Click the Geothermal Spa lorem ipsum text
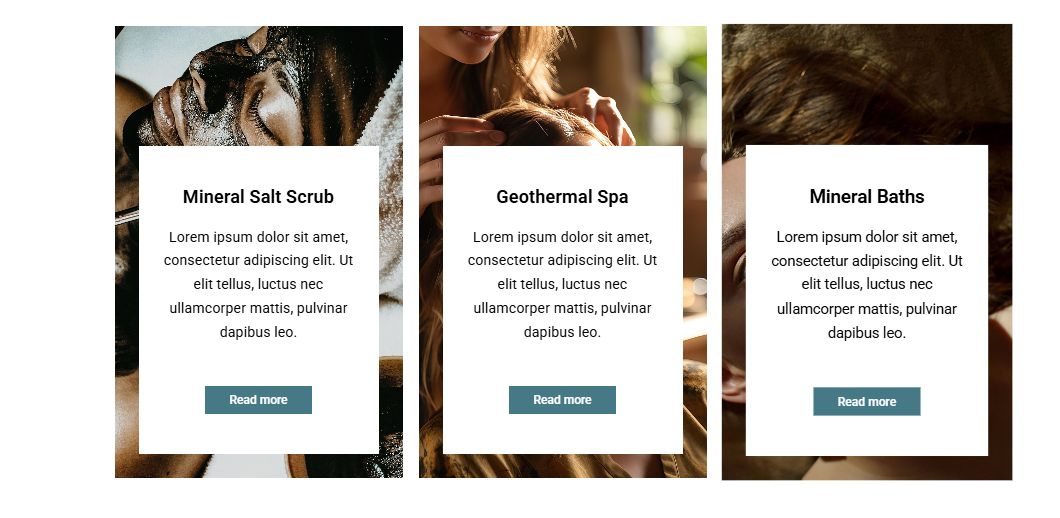Screen dimensions: 1060x518 tap(562, 285)
